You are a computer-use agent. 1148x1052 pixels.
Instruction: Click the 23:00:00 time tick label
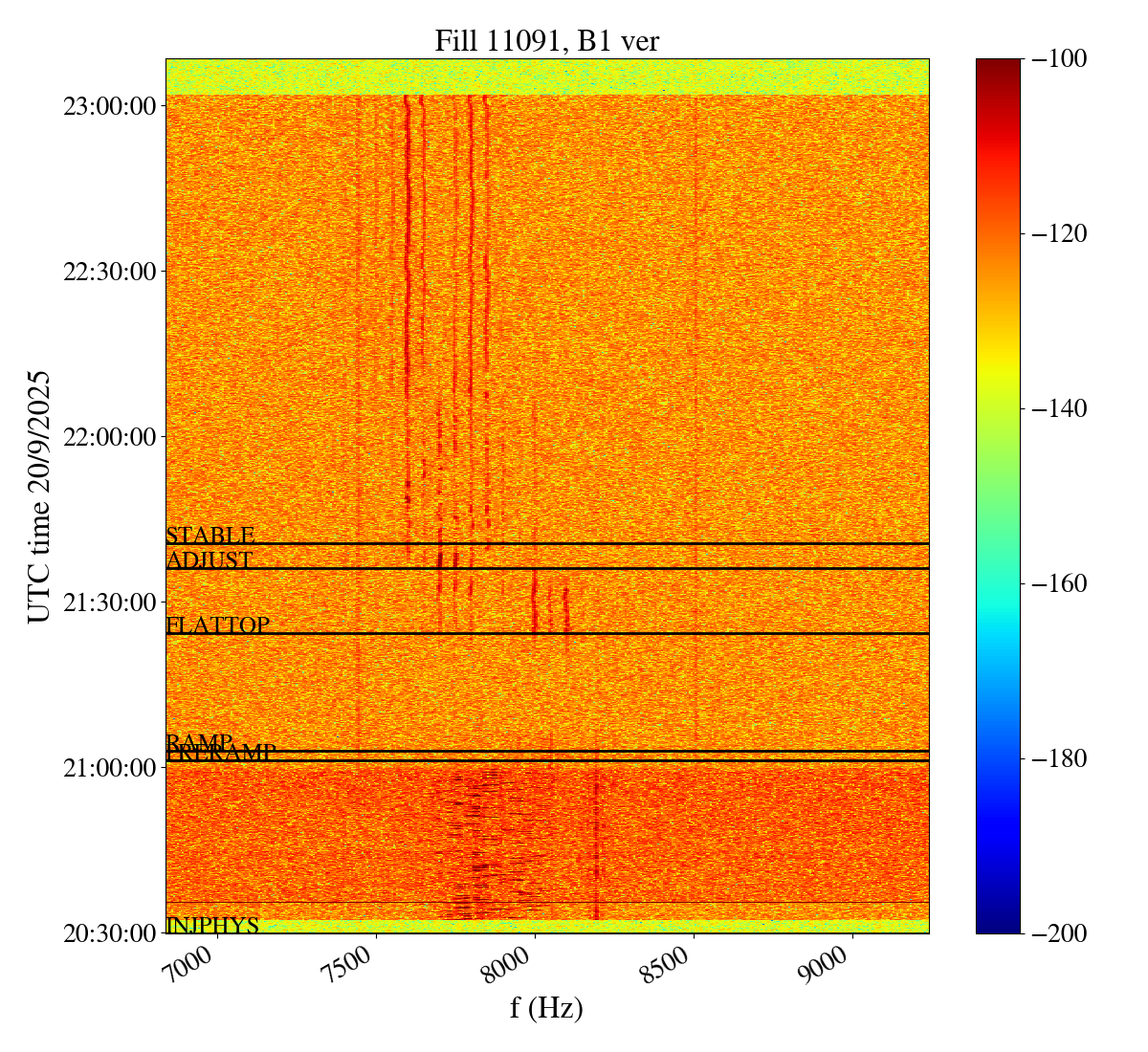(109, 105)
